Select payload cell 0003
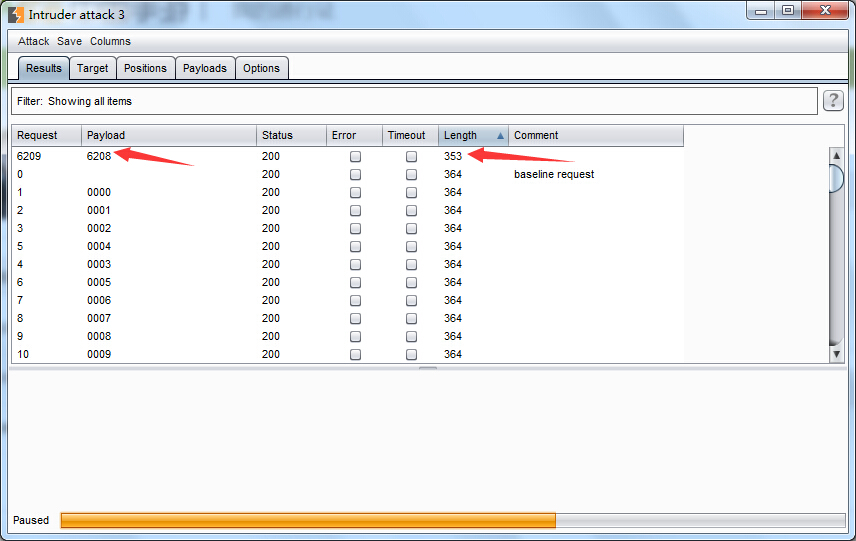 point(99,264)
